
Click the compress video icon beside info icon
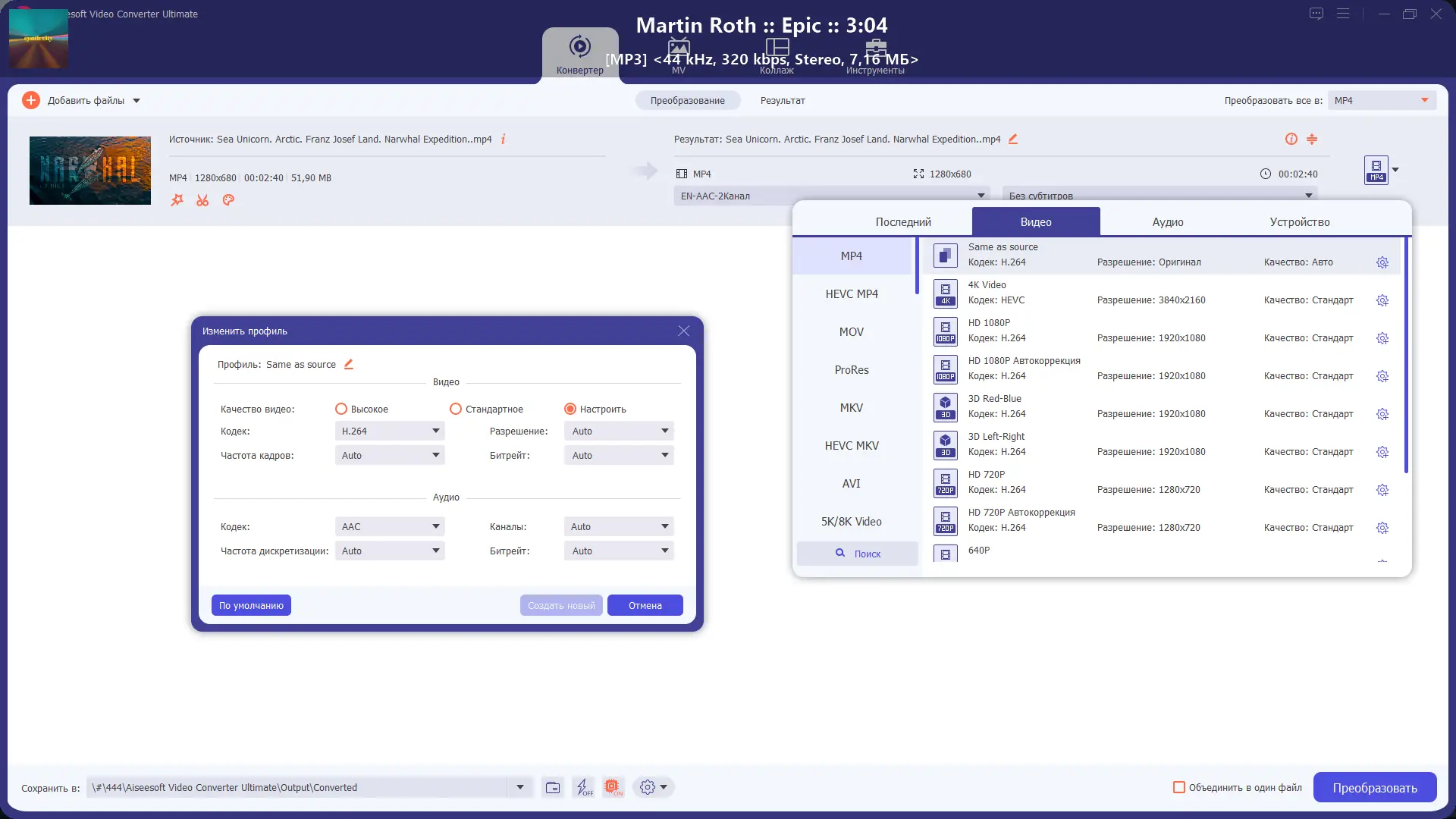[x=1312, y=139]
